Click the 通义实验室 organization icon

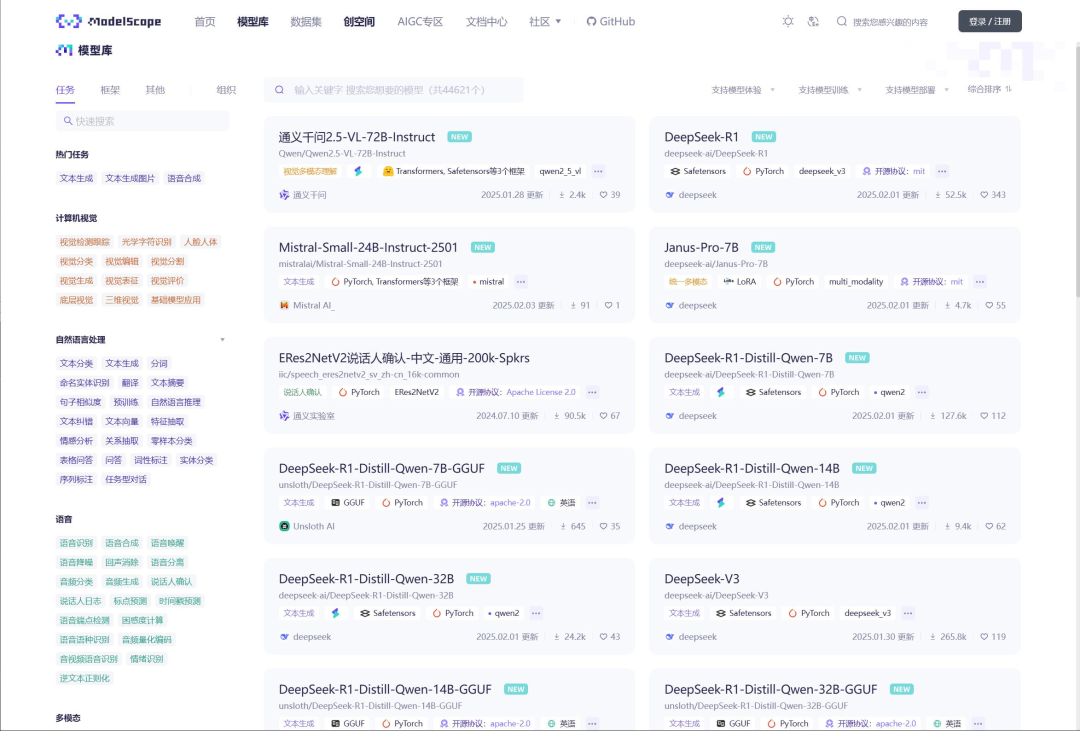tap(284, 415)
